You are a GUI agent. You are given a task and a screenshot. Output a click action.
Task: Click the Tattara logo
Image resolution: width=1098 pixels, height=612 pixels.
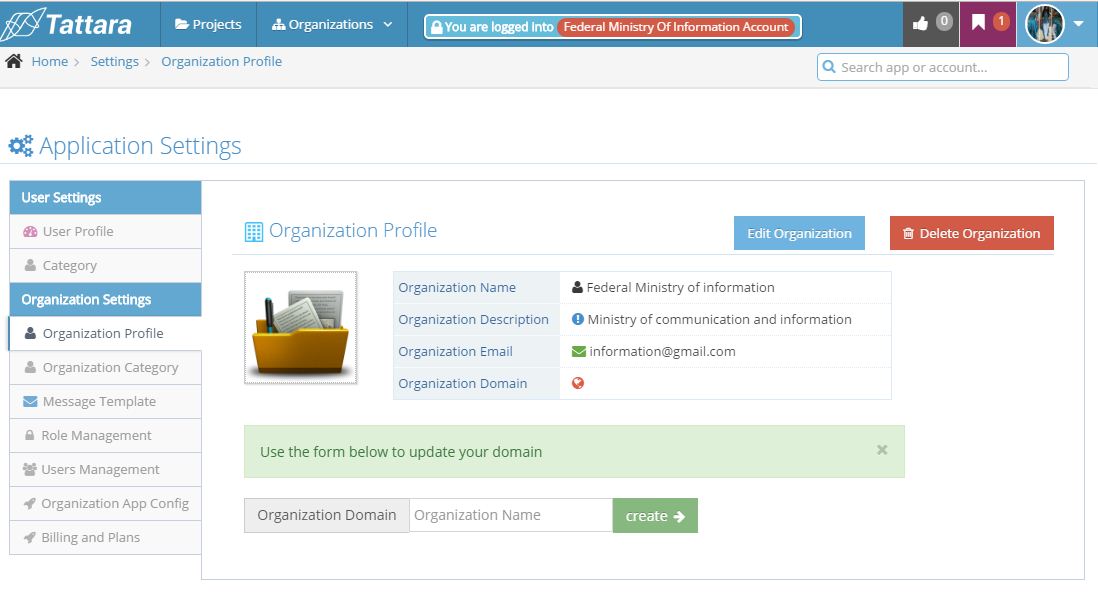pos(67,25)
